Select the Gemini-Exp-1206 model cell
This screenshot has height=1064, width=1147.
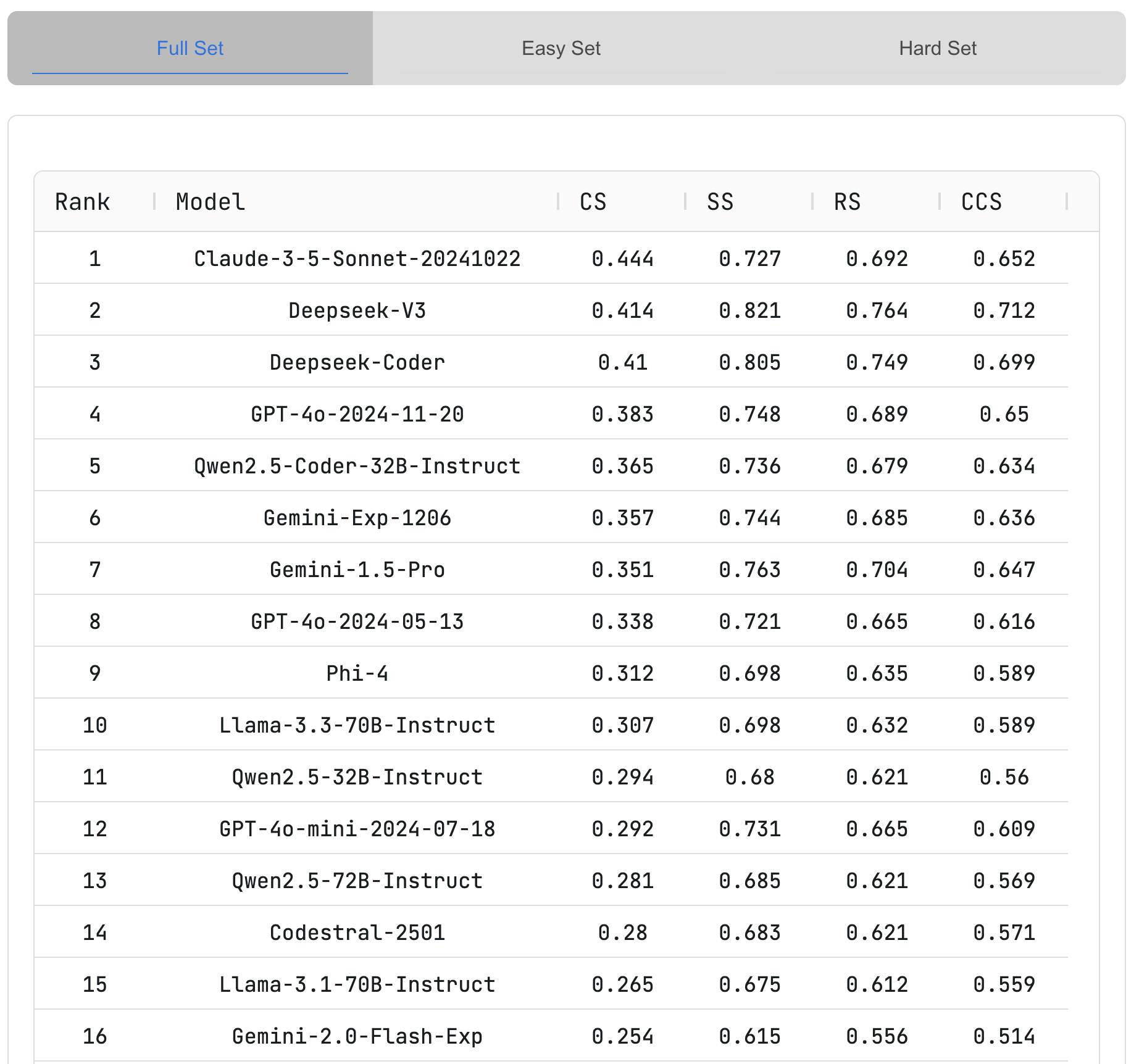pos(357,518)
